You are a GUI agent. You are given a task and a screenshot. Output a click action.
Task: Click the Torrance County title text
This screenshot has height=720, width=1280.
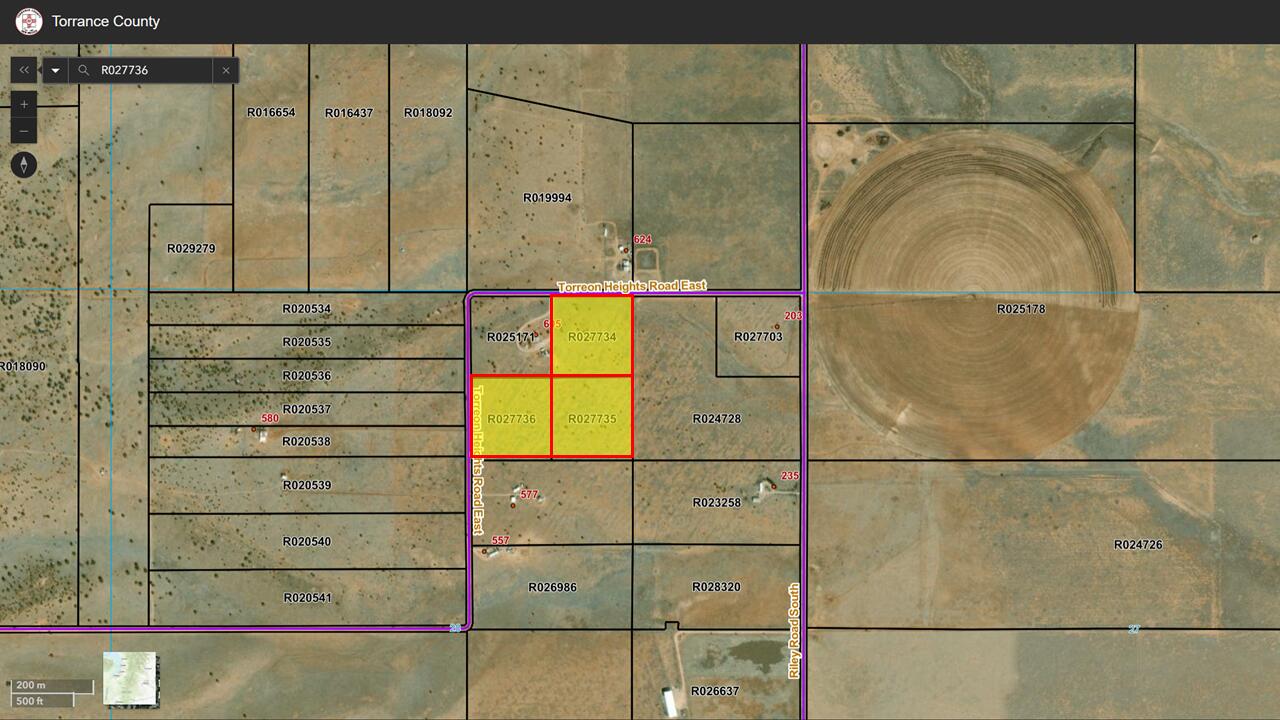coord(105,20)
